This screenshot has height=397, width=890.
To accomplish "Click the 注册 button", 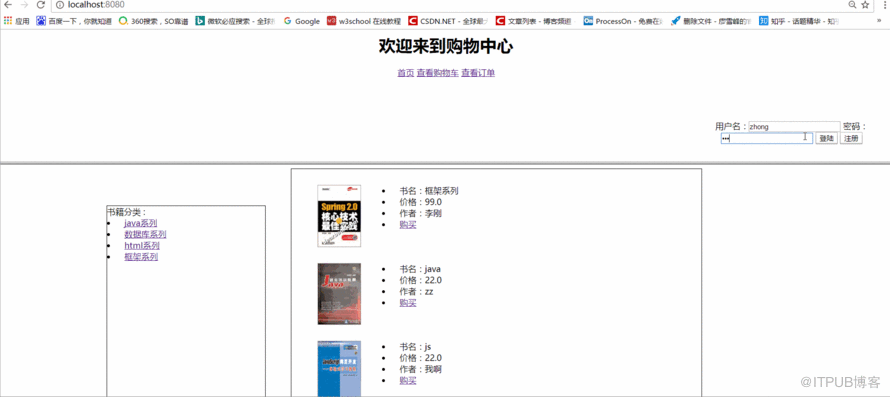I will (851, 138).
